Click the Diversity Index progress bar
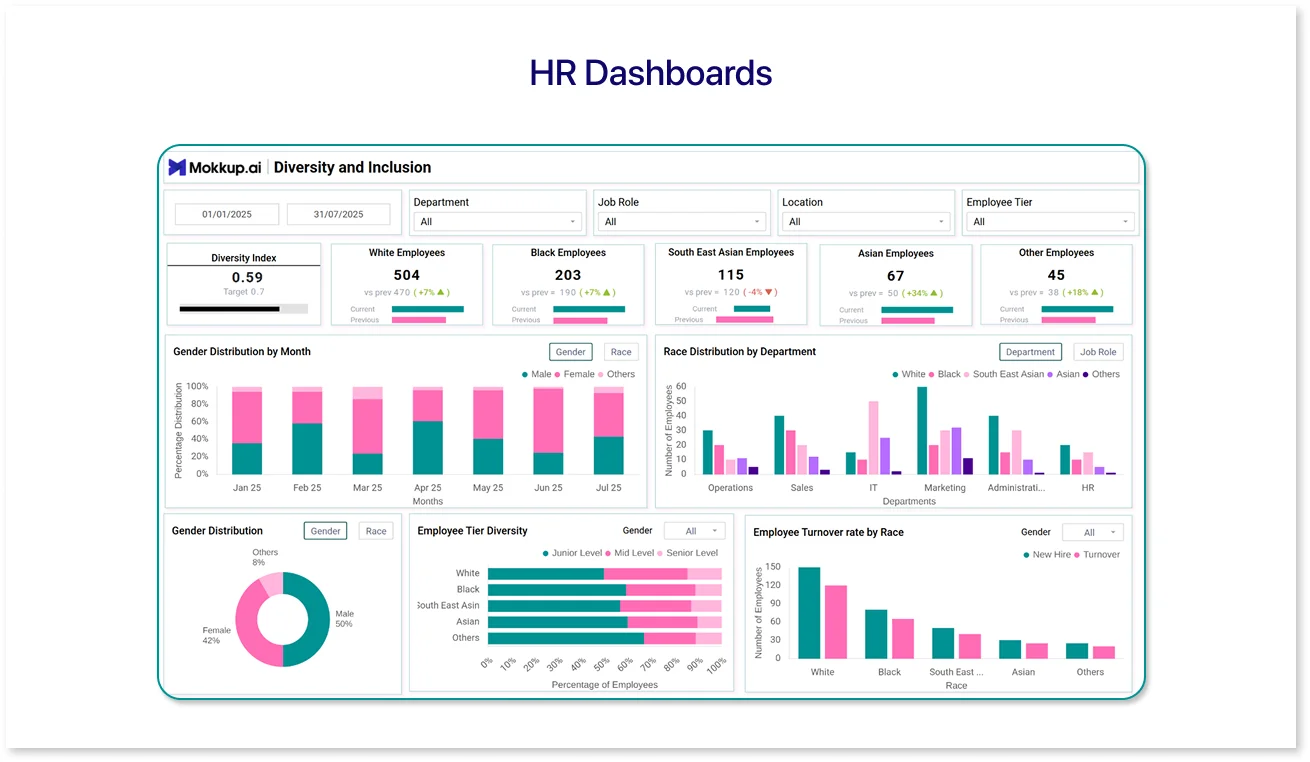1310x762 pixels. click(244, 309)
